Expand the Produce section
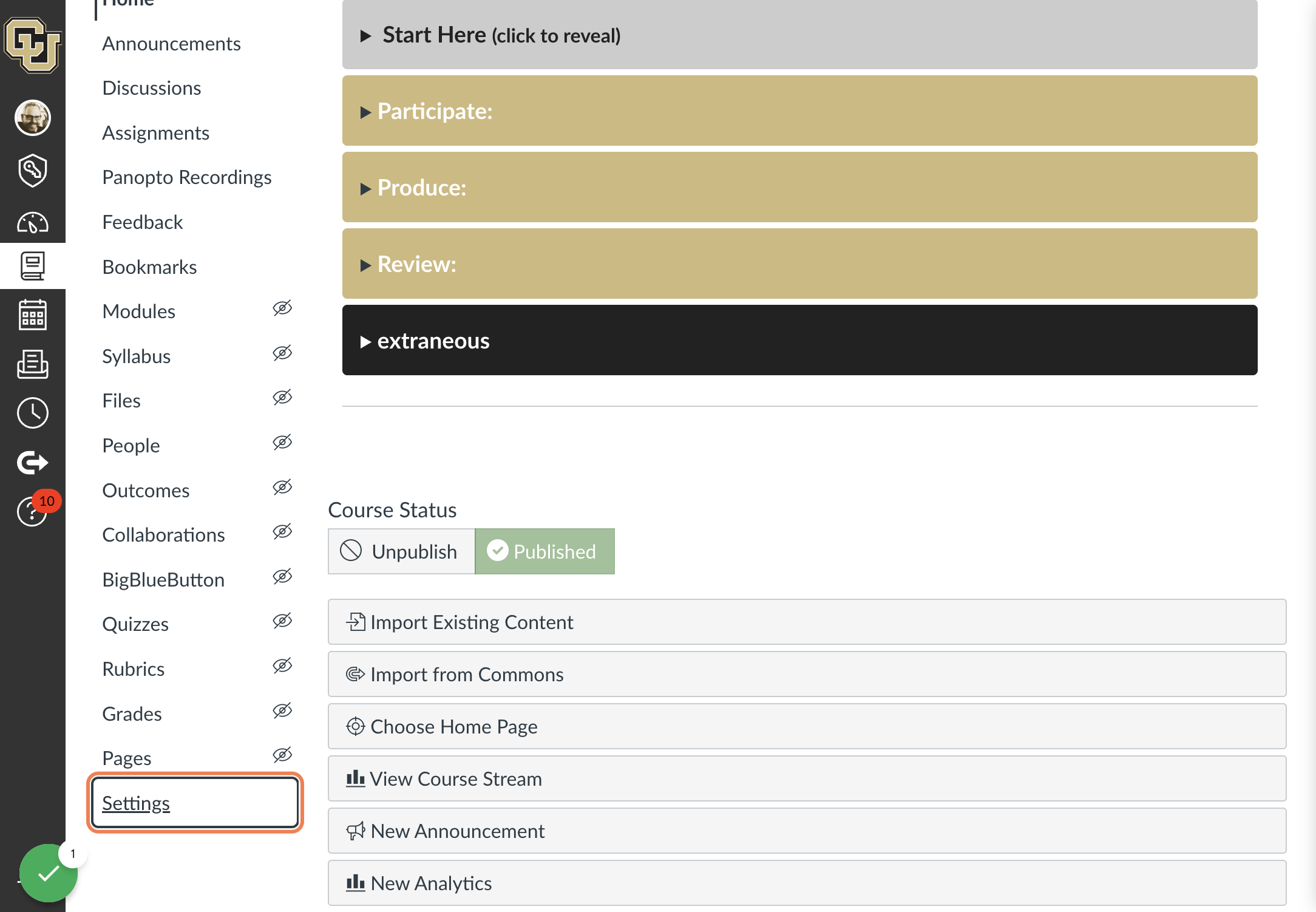 click(799, 187)
